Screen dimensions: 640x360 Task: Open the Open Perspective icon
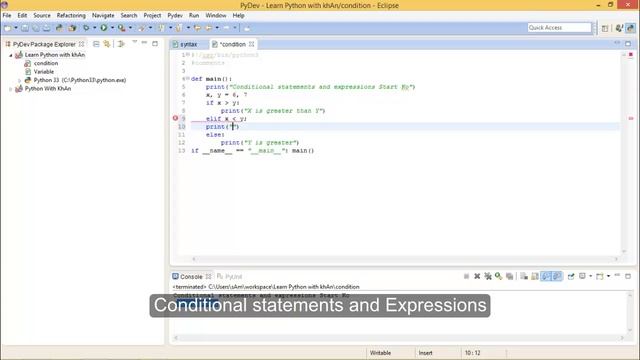click(x=605, y=28)
